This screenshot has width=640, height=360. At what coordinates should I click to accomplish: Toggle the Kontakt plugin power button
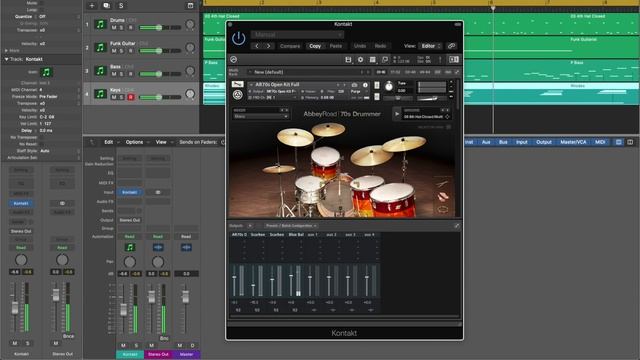tap(238, 38)
